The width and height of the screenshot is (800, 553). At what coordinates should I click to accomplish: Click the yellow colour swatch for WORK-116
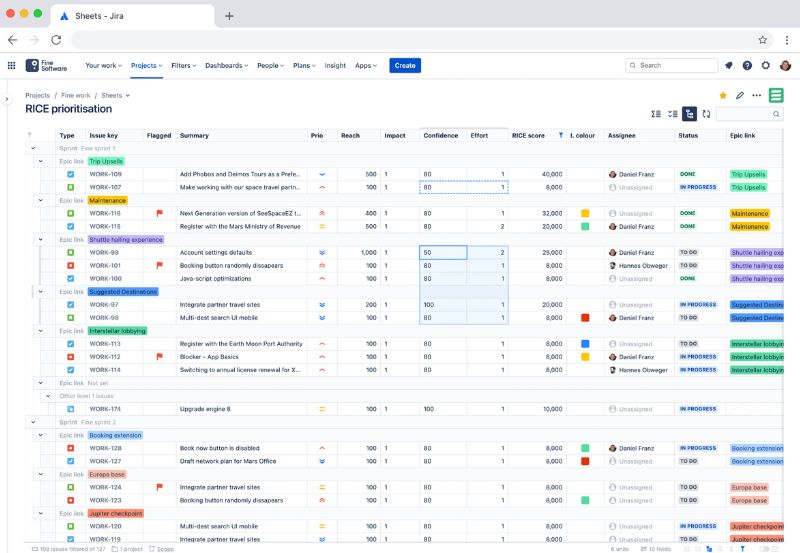point(585,213)
